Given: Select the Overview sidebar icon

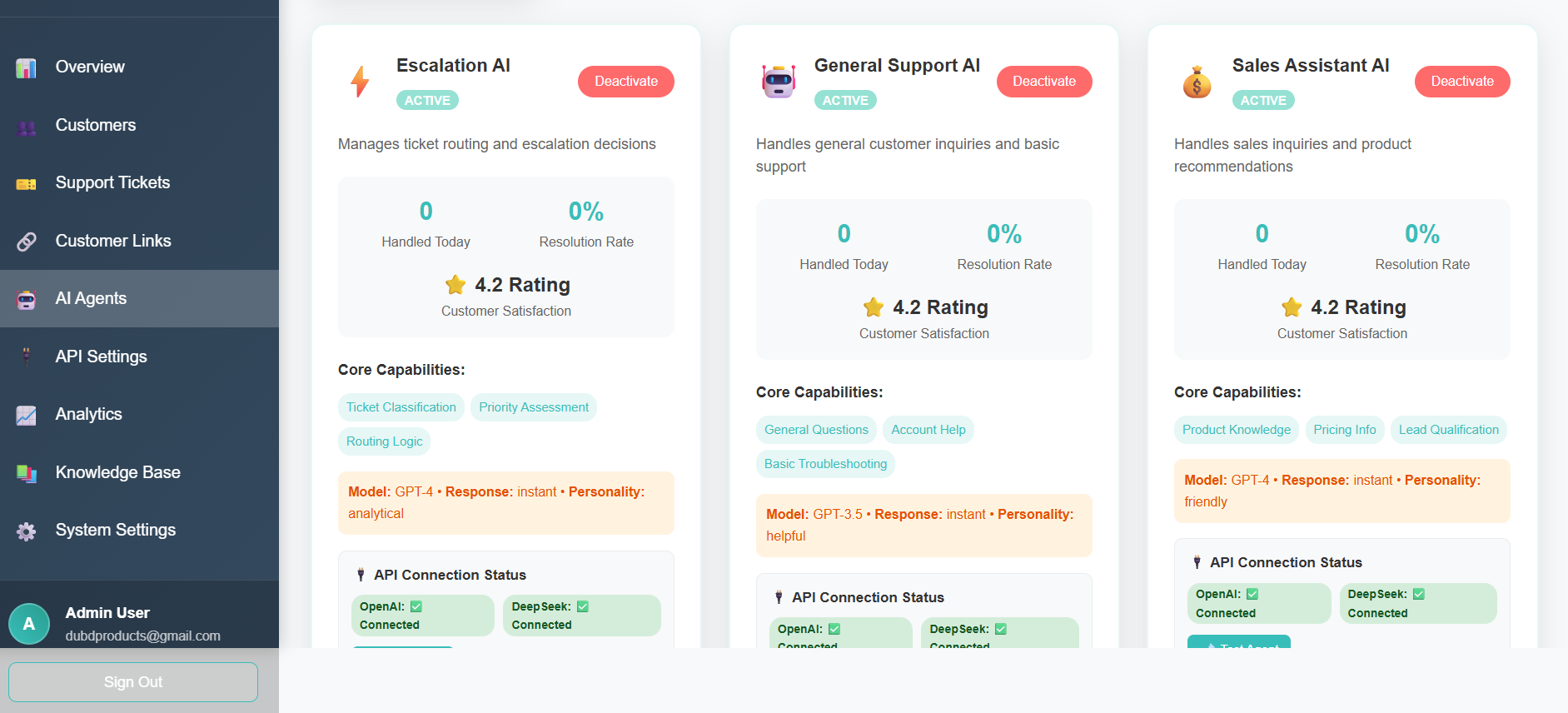Looking at the screenshot, I should (26, 67).
